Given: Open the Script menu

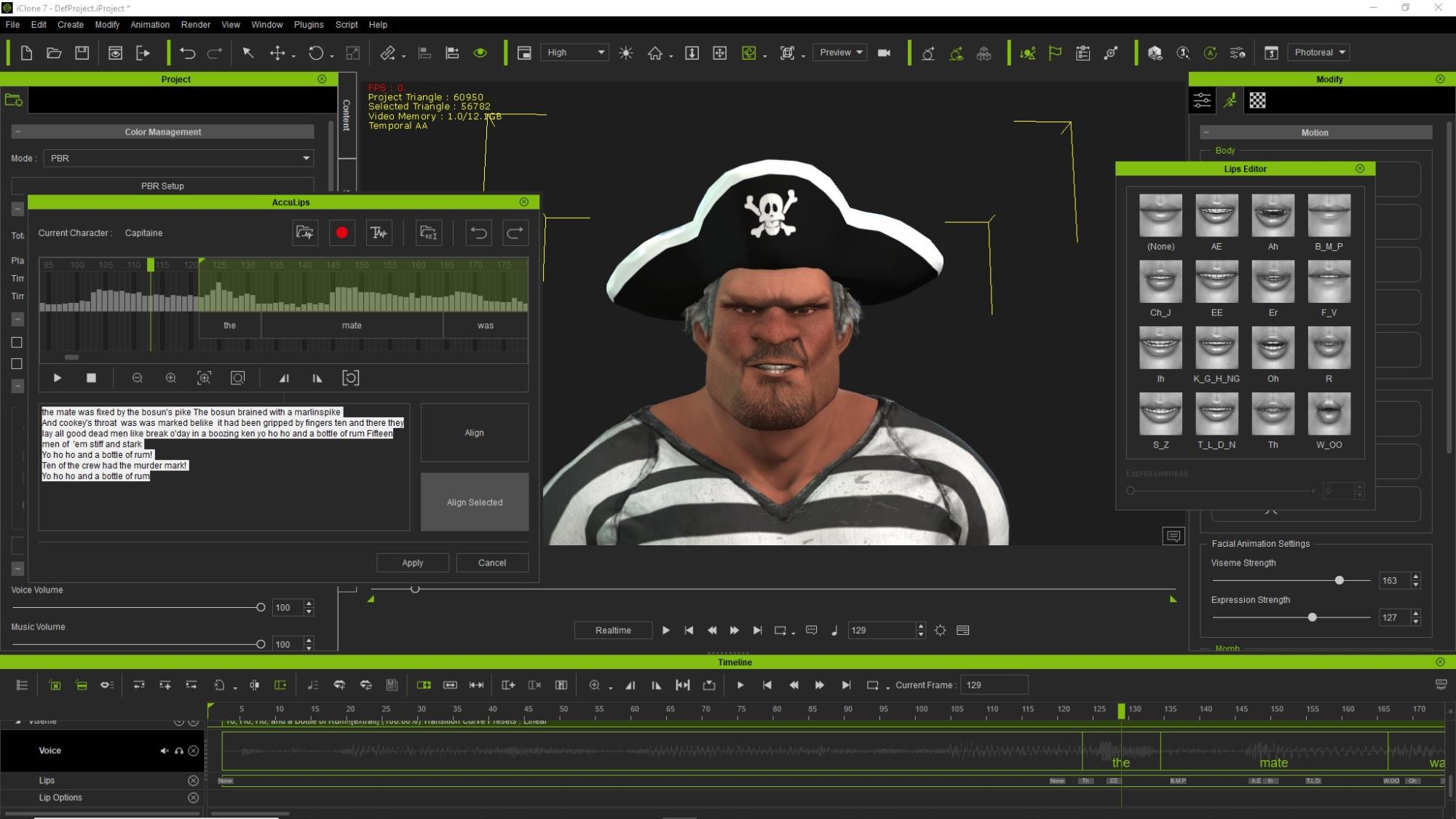Looking at the screenshot, I should [x=347, y=24].
